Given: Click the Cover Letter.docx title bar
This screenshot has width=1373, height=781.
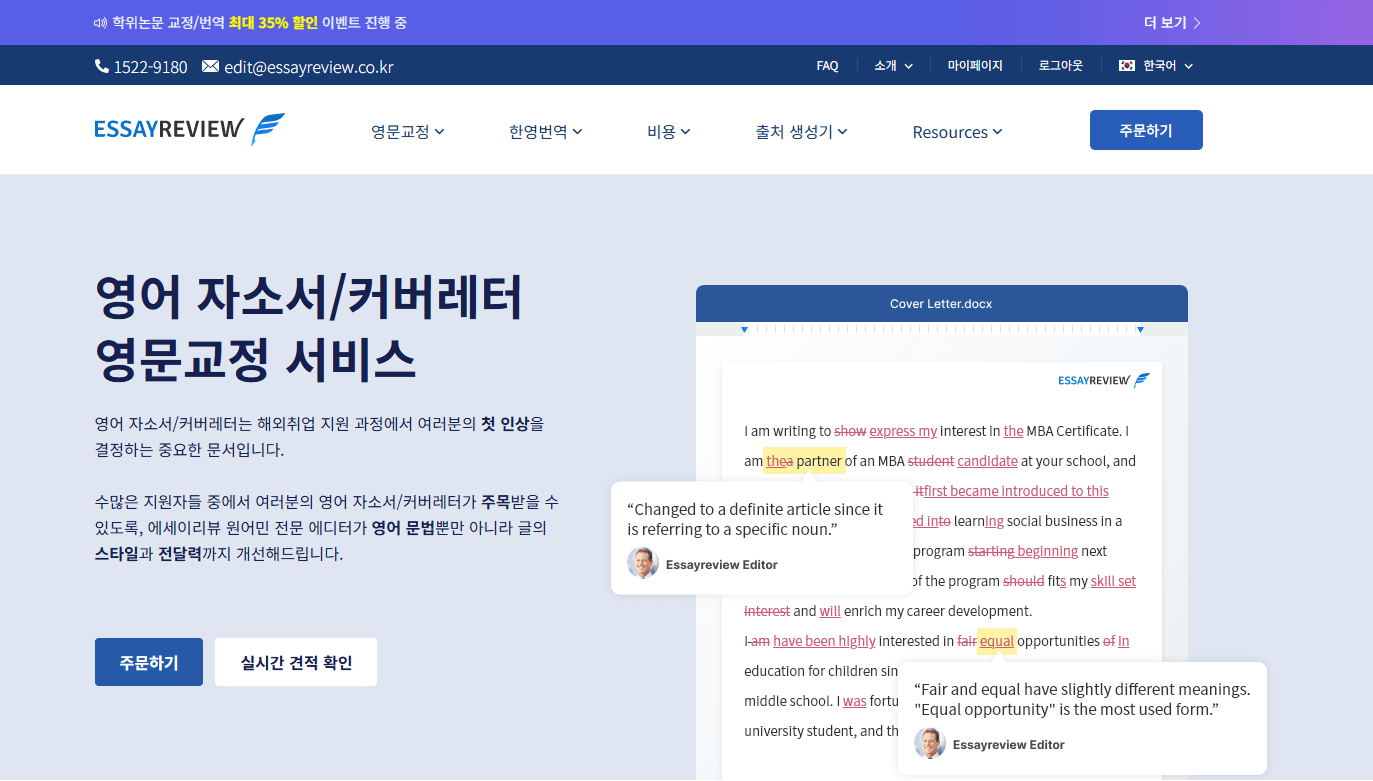Looking at the screenshot, I should [x=941, y=303].
